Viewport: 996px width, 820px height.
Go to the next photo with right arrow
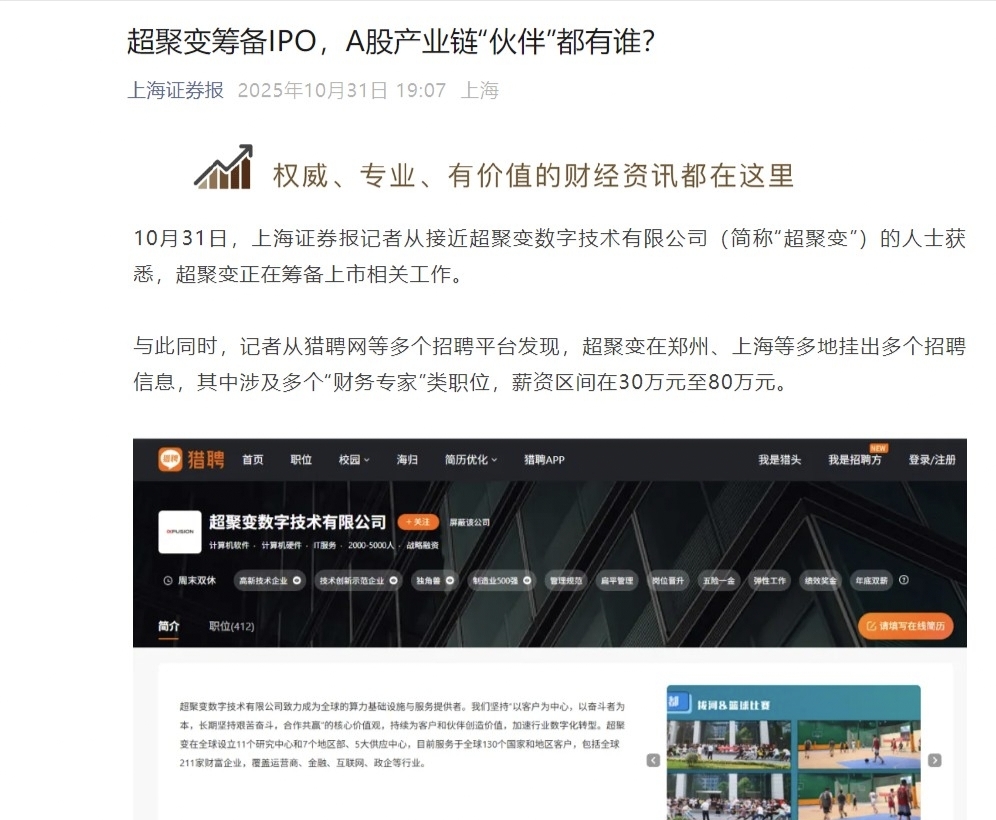point(934,760)
